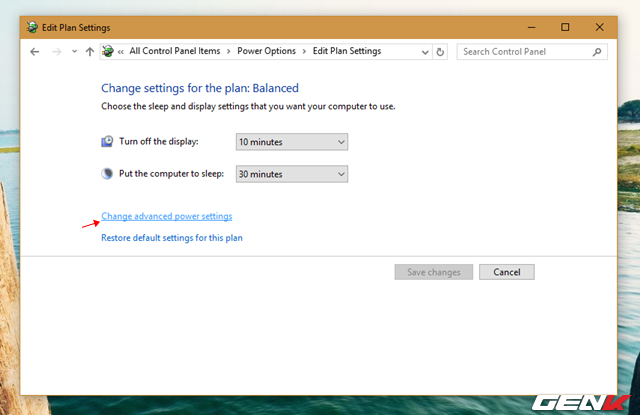Click the Power Options address bar icon
Screen dimensions: 640x415
pos(108,51)
